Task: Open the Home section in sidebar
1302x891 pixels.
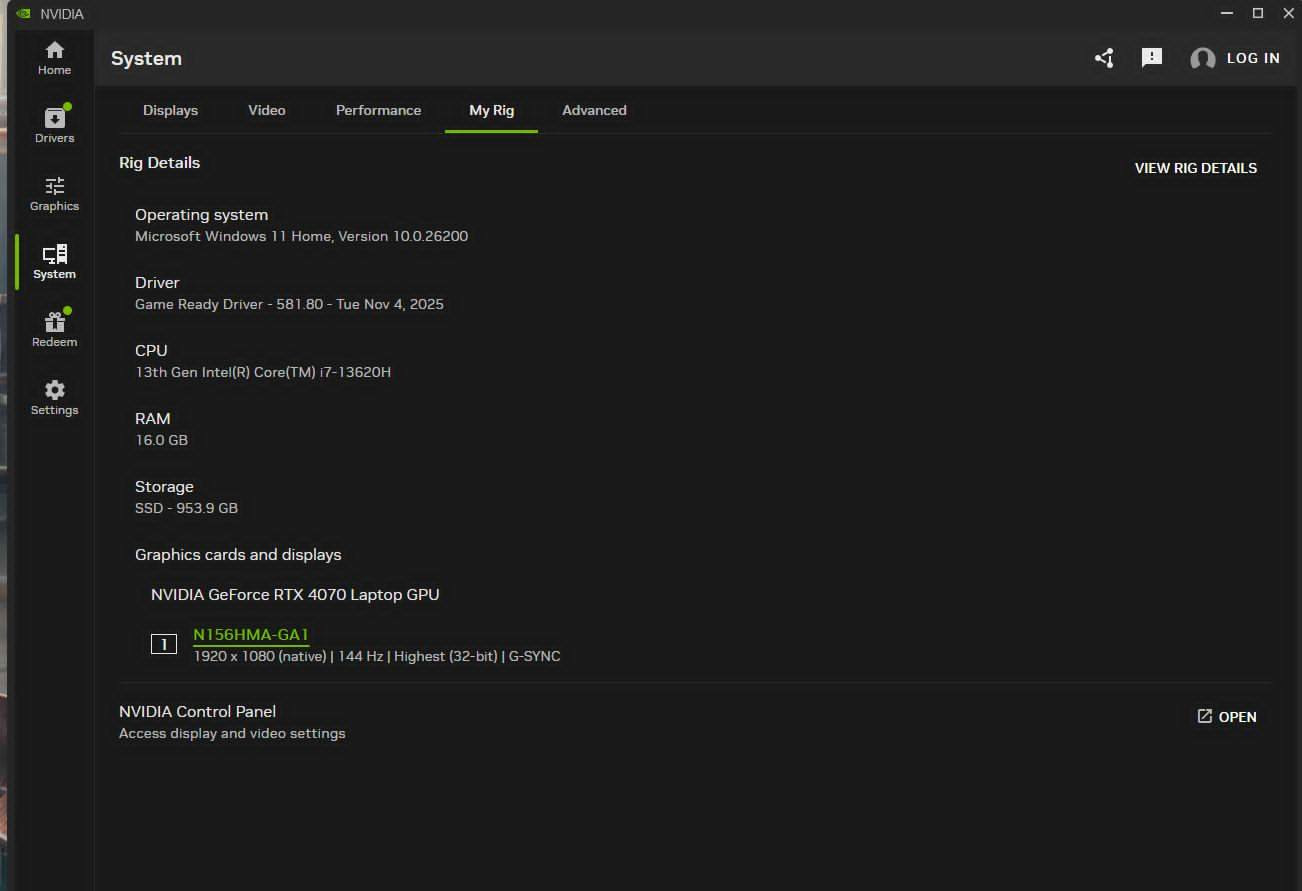Action: 54,58
